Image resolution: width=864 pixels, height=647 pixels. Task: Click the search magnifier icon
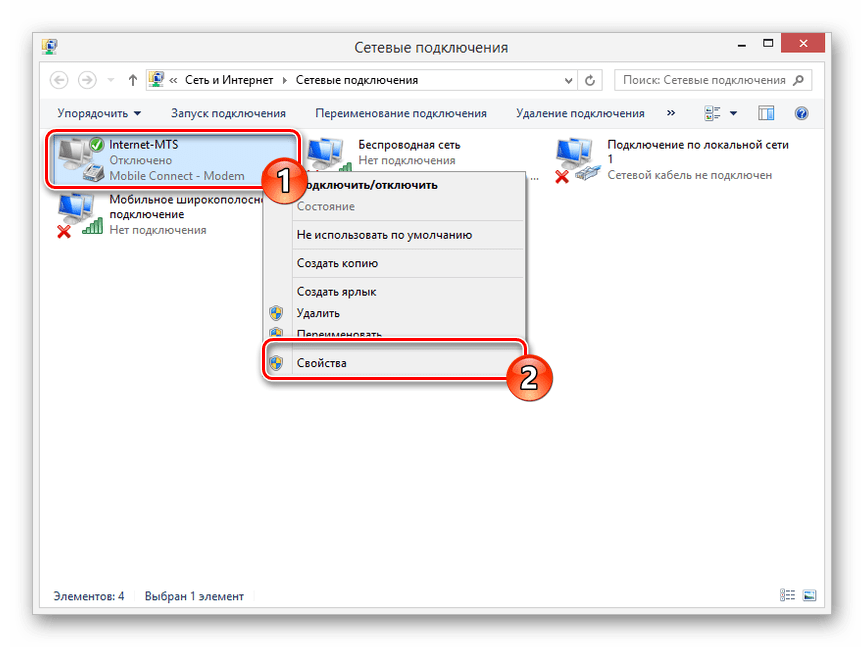(x=798, y=80)
